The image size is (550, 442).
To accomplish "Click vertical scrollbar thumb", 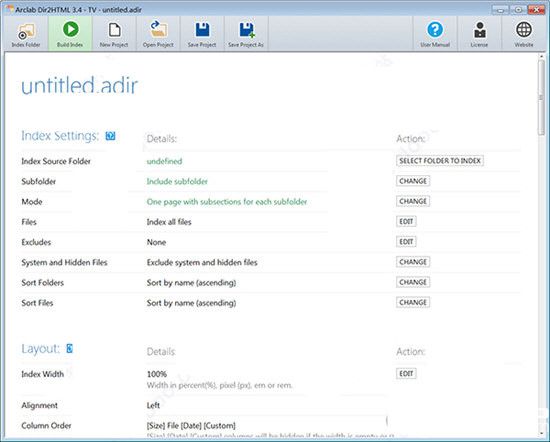I will point(541,97).
